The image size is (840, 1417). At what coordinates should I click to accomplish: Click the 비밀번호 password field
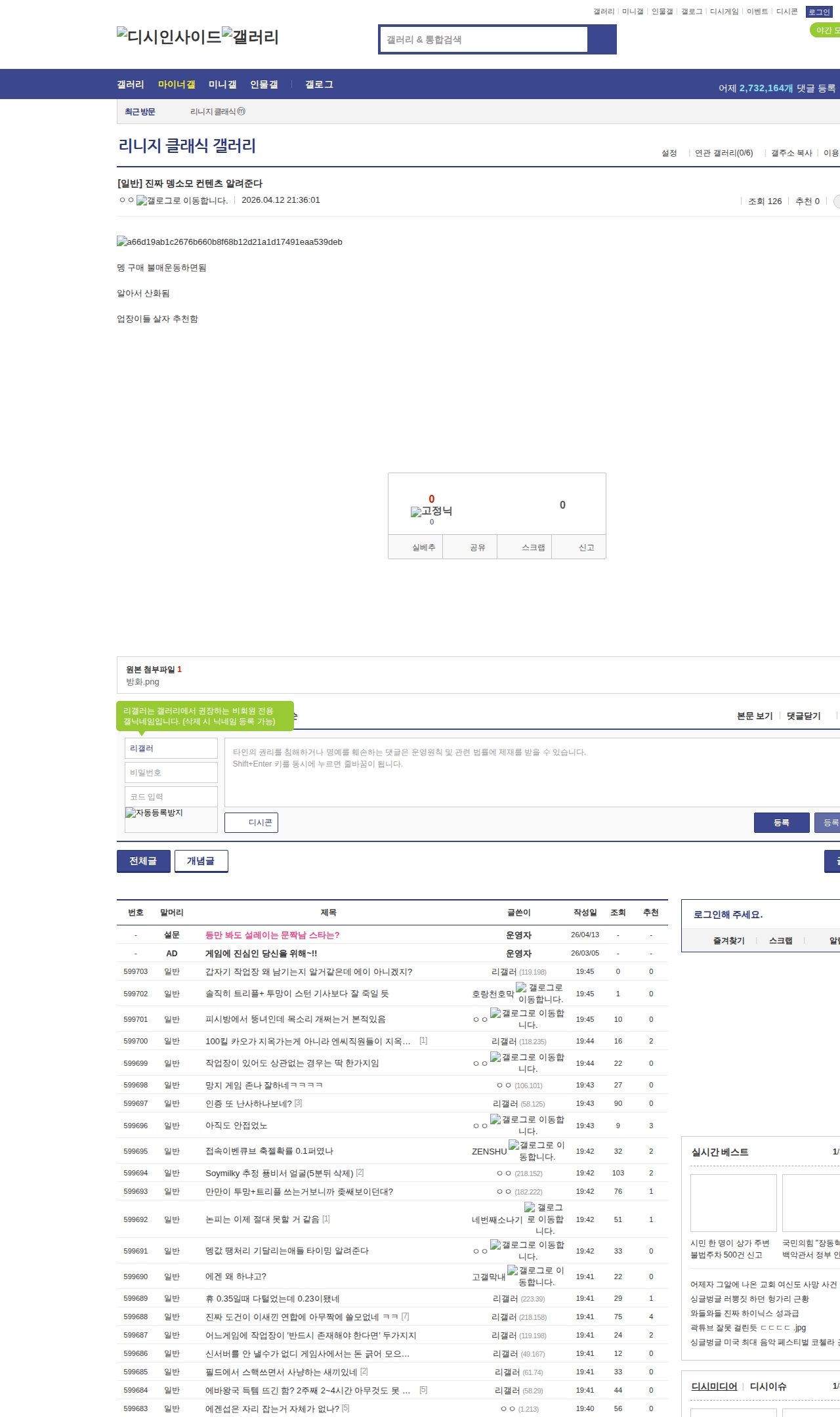coord(171,772)
